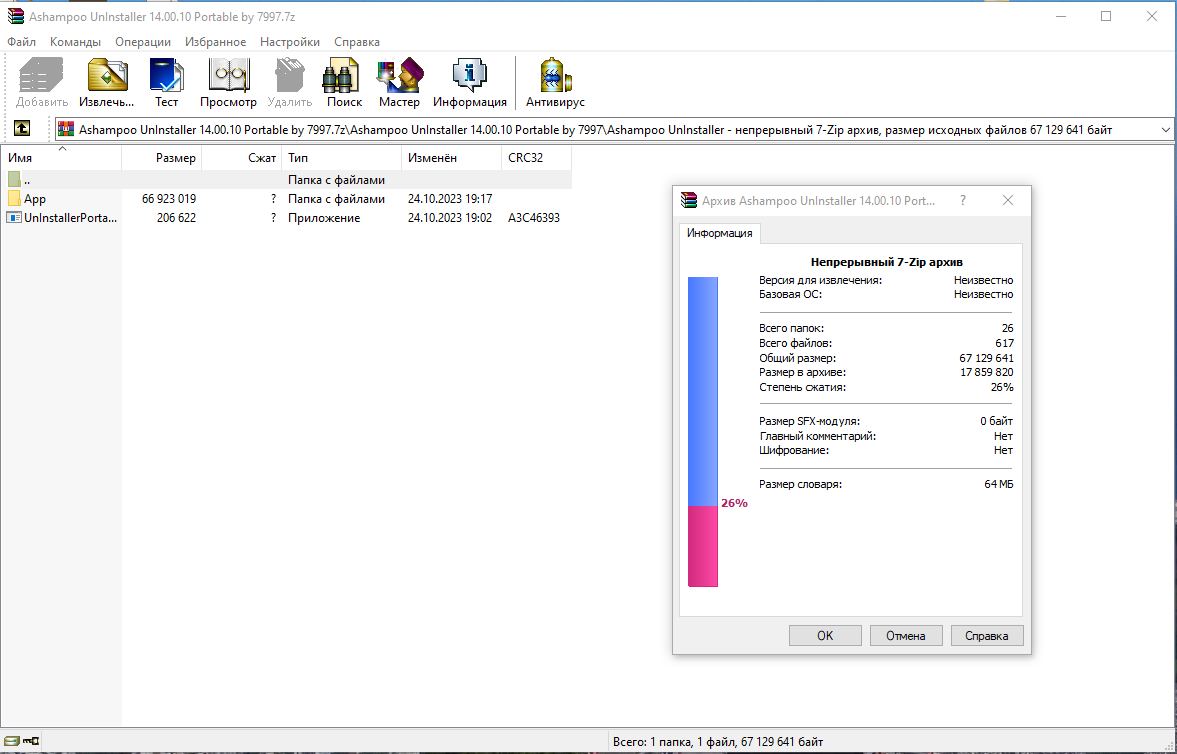Open the Файл menu
1177x754 pixels.
[22, 42]
